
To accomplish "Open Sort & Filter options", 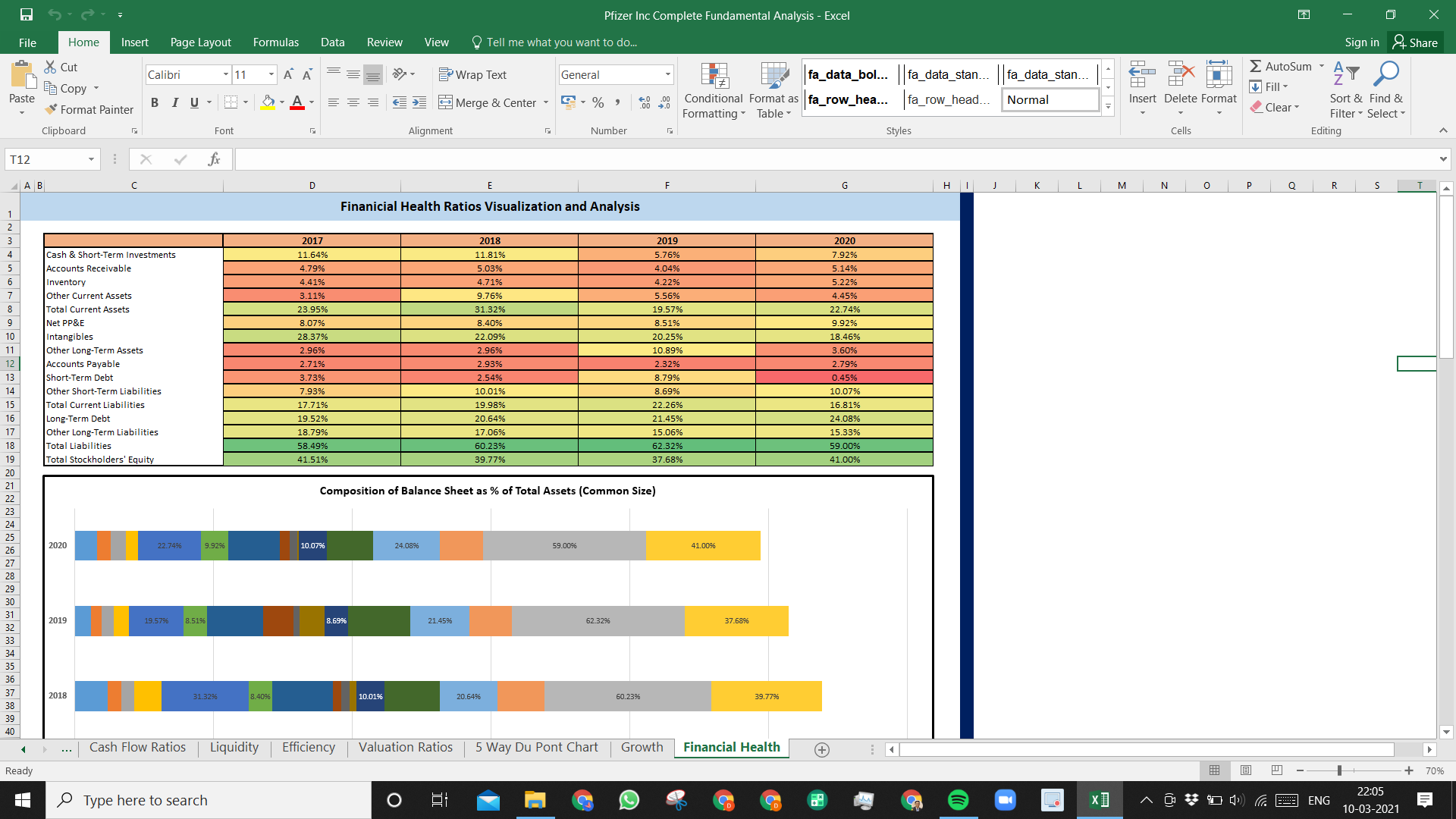I will [x=1346, y=90].
